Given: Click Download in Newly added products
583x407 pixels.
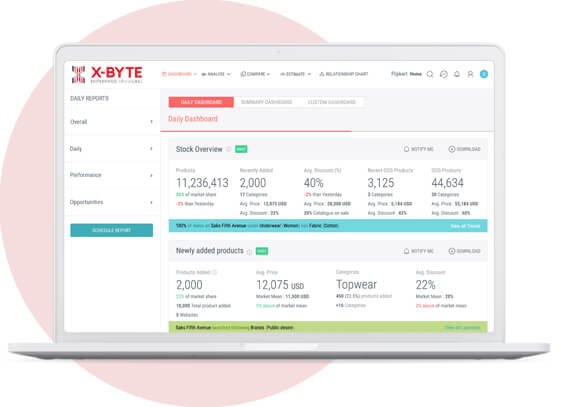Looking at the screenshot, I should coord(464,251).
